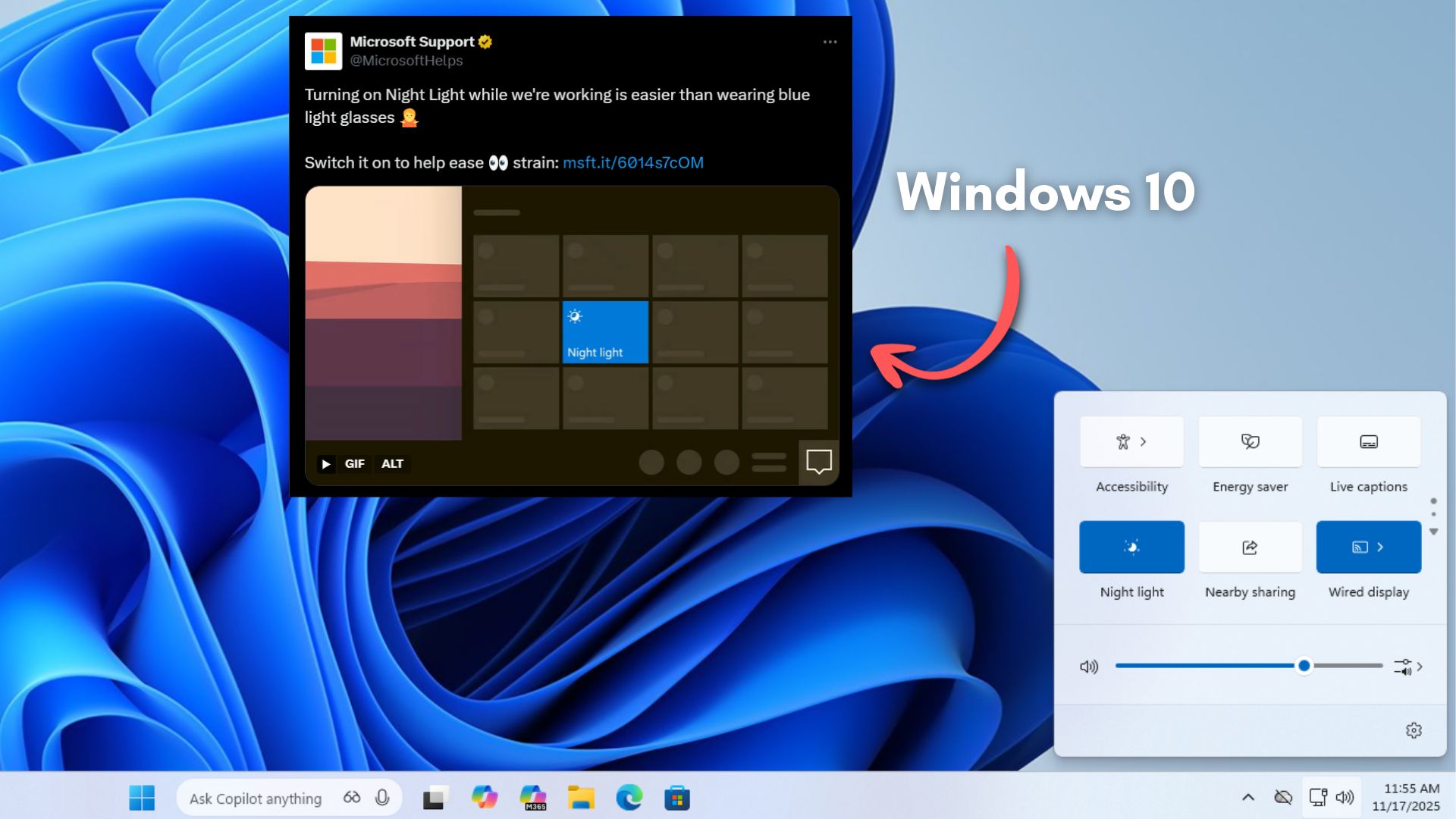
Task: Open the Microsoft Store
Action: [x=678, y=797]
